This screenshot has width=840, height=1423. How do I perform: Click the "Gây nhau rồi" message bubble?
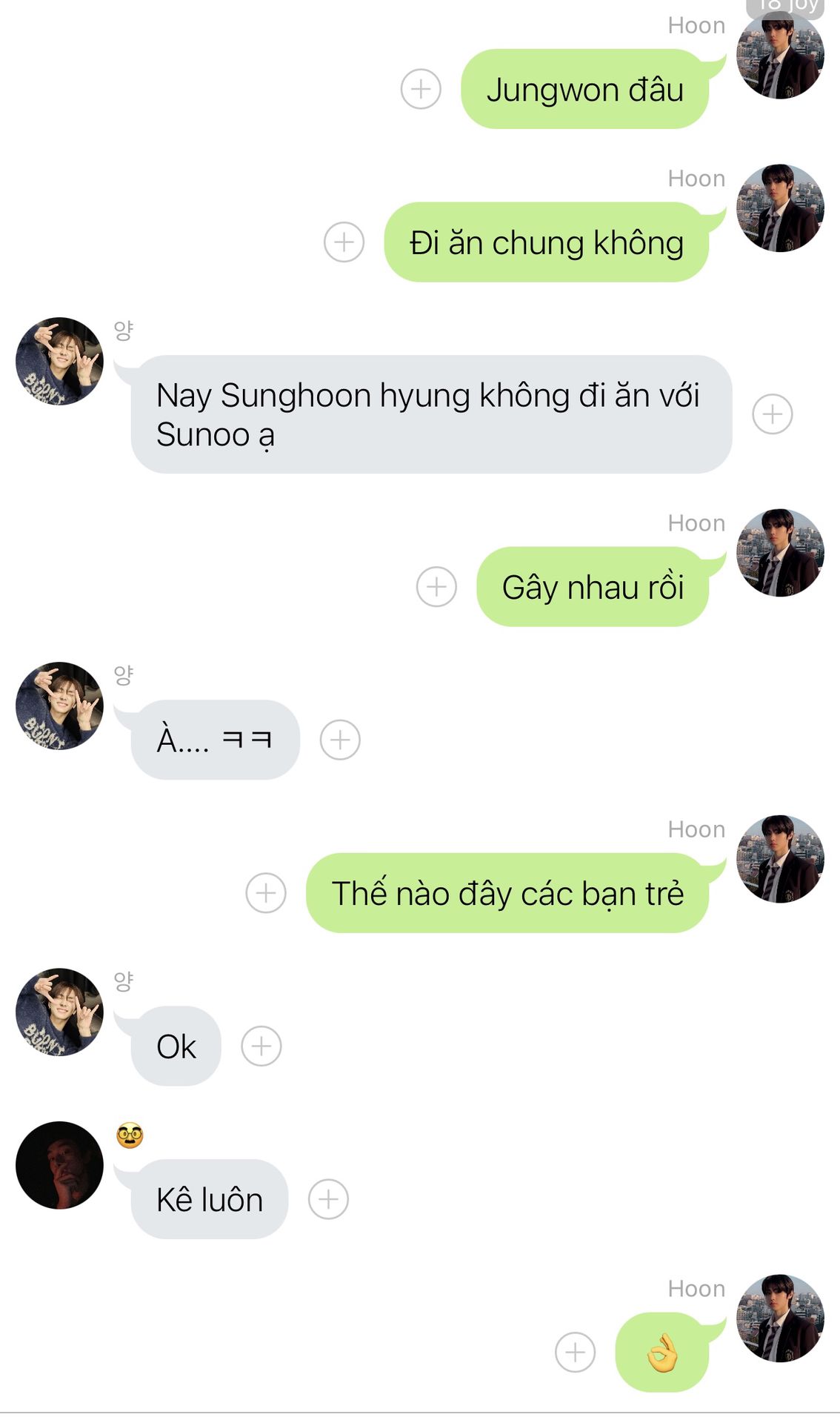point(593,587)
